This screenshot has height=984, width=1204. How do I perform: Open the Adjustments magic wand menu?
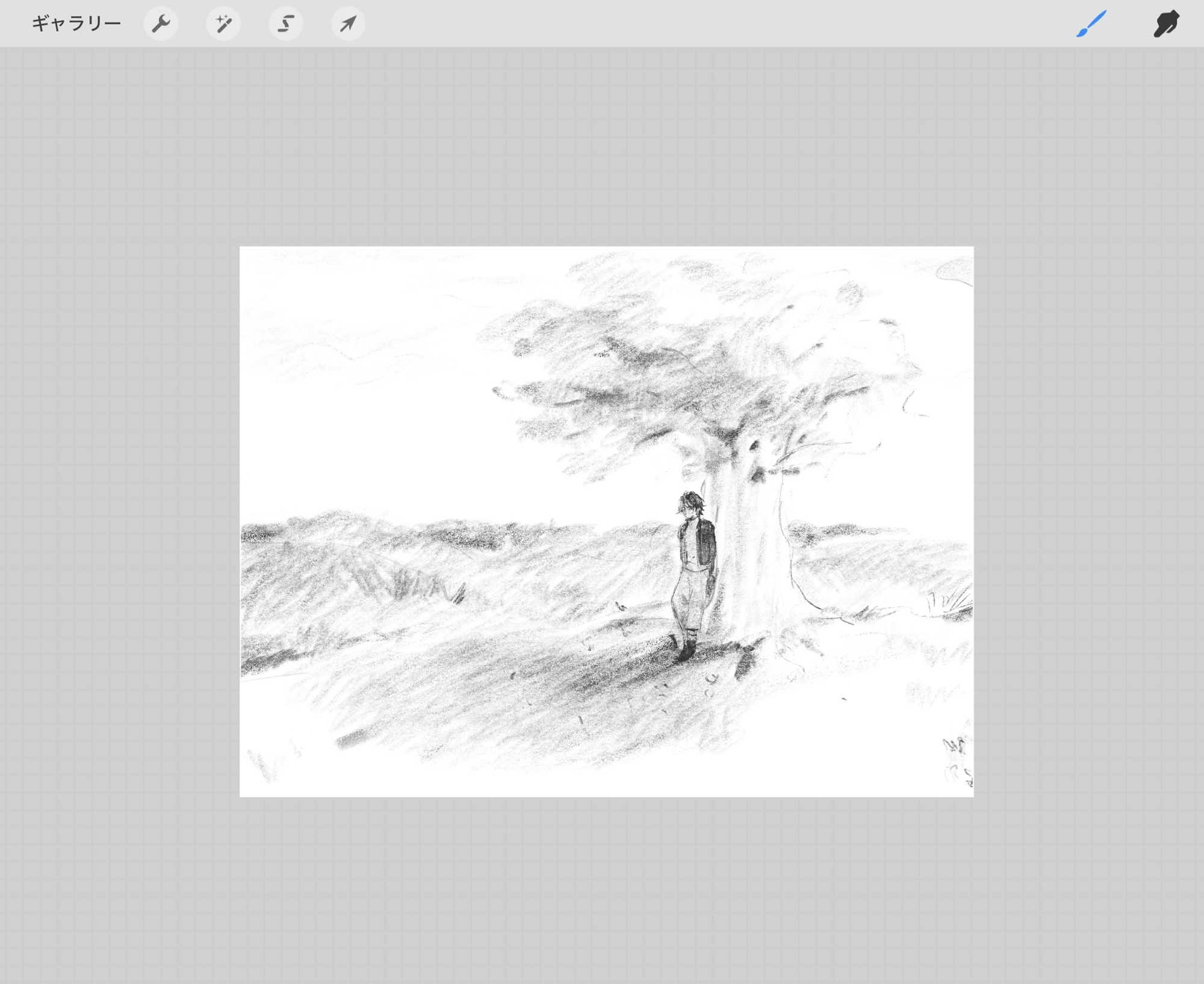223,24
